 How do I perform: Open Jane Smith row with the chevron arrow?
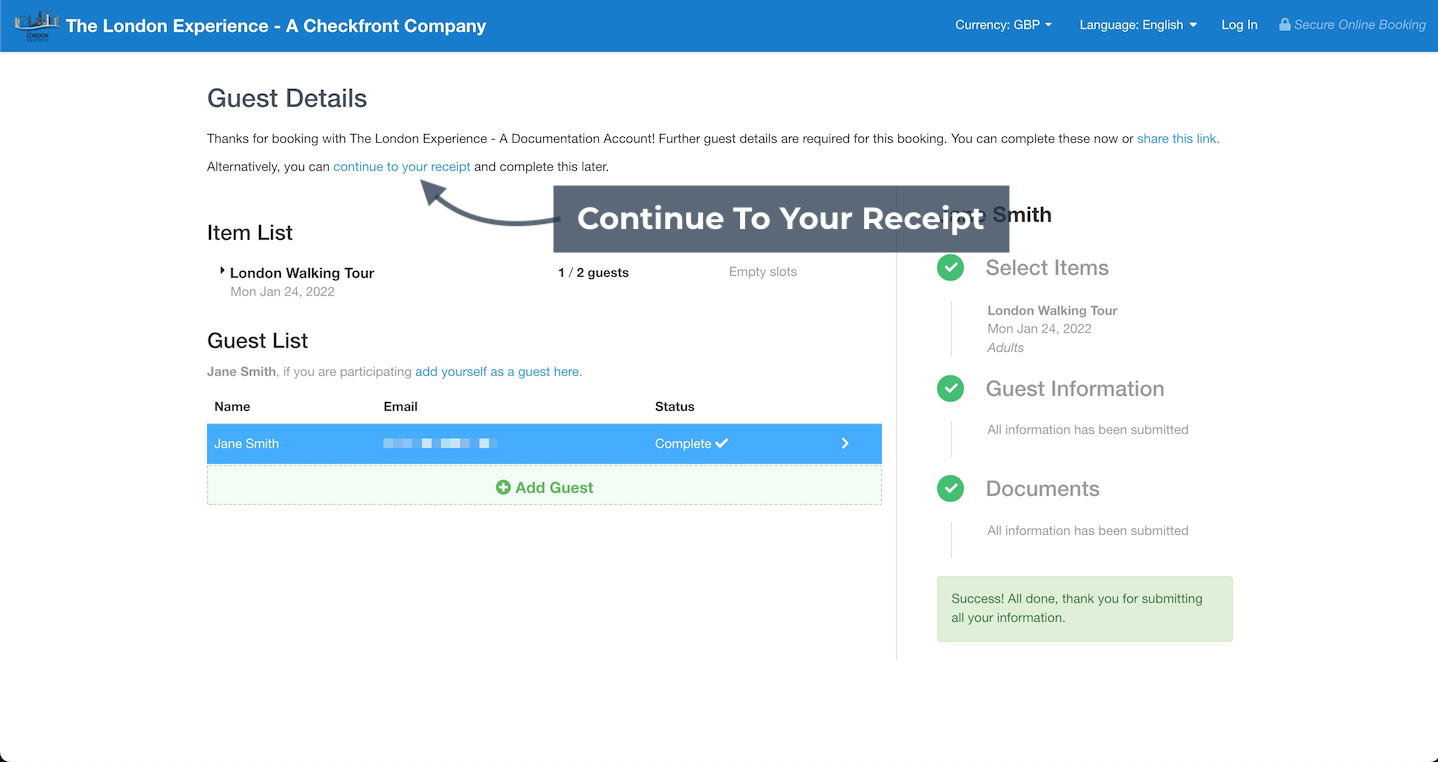[845, 443]
